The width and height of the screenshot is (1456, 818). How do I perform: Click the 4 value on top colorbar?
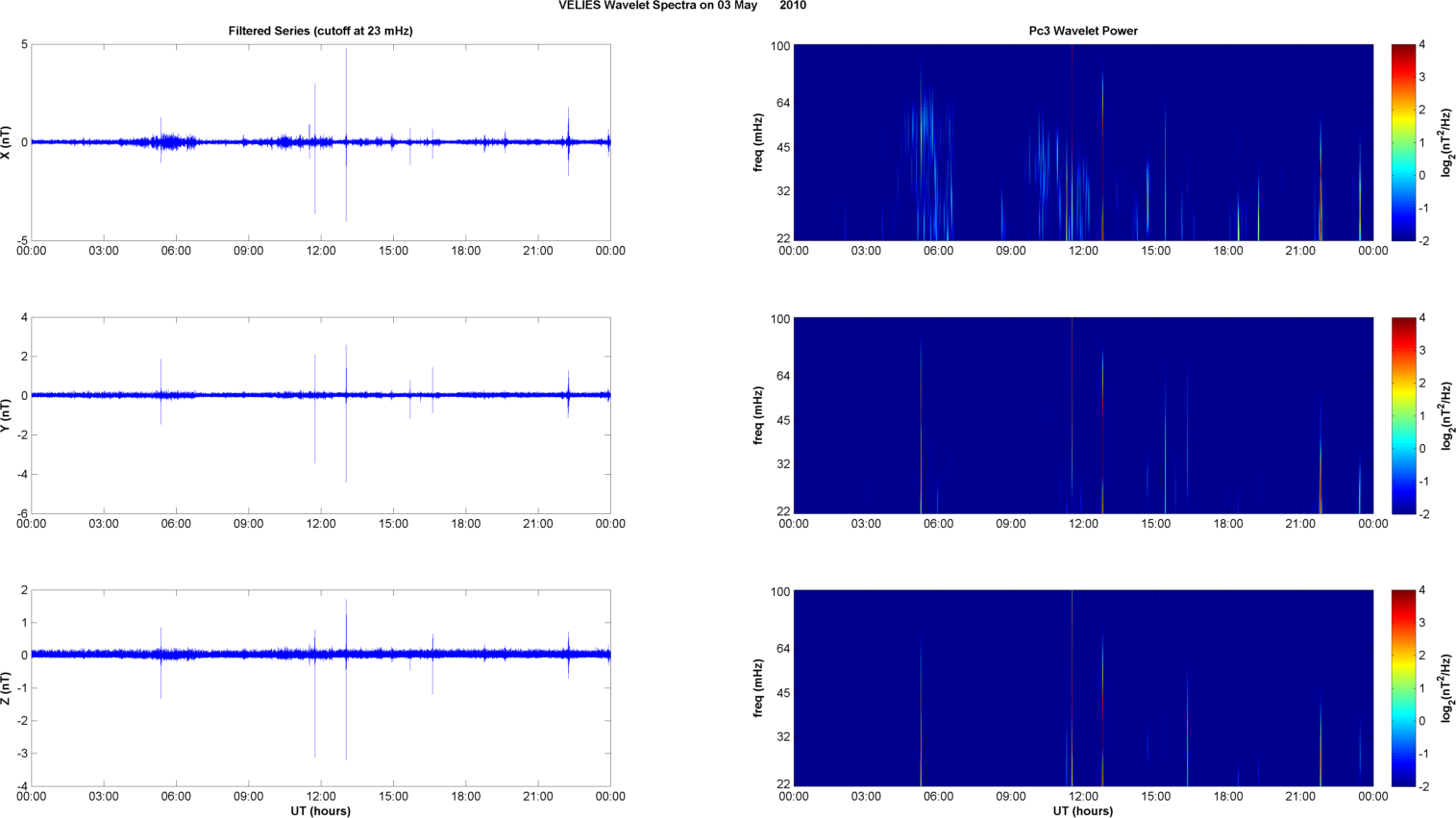pos(1422,45)
